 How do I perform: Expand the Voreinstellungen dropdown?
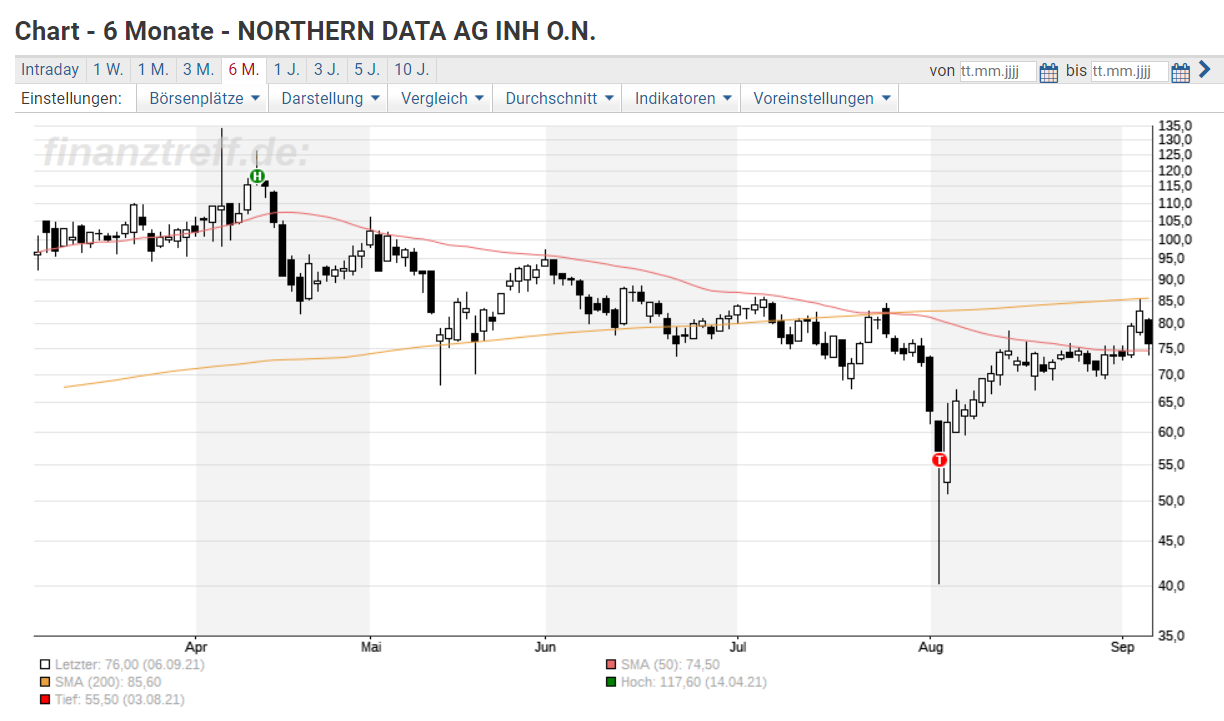819,98
